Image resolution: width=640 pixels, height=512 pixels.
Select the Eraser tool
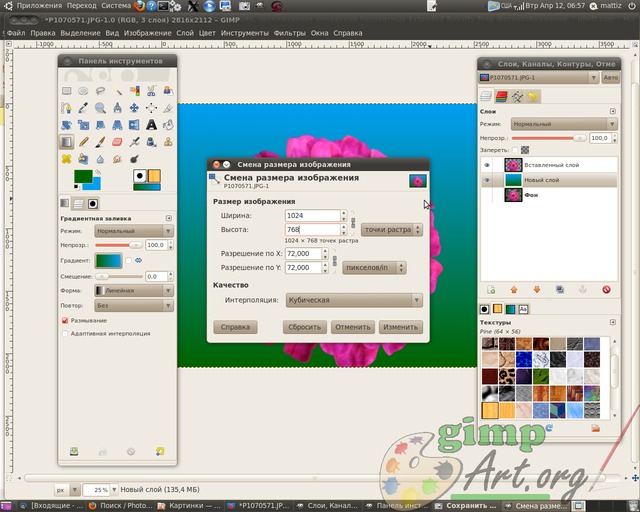[118, 142]
